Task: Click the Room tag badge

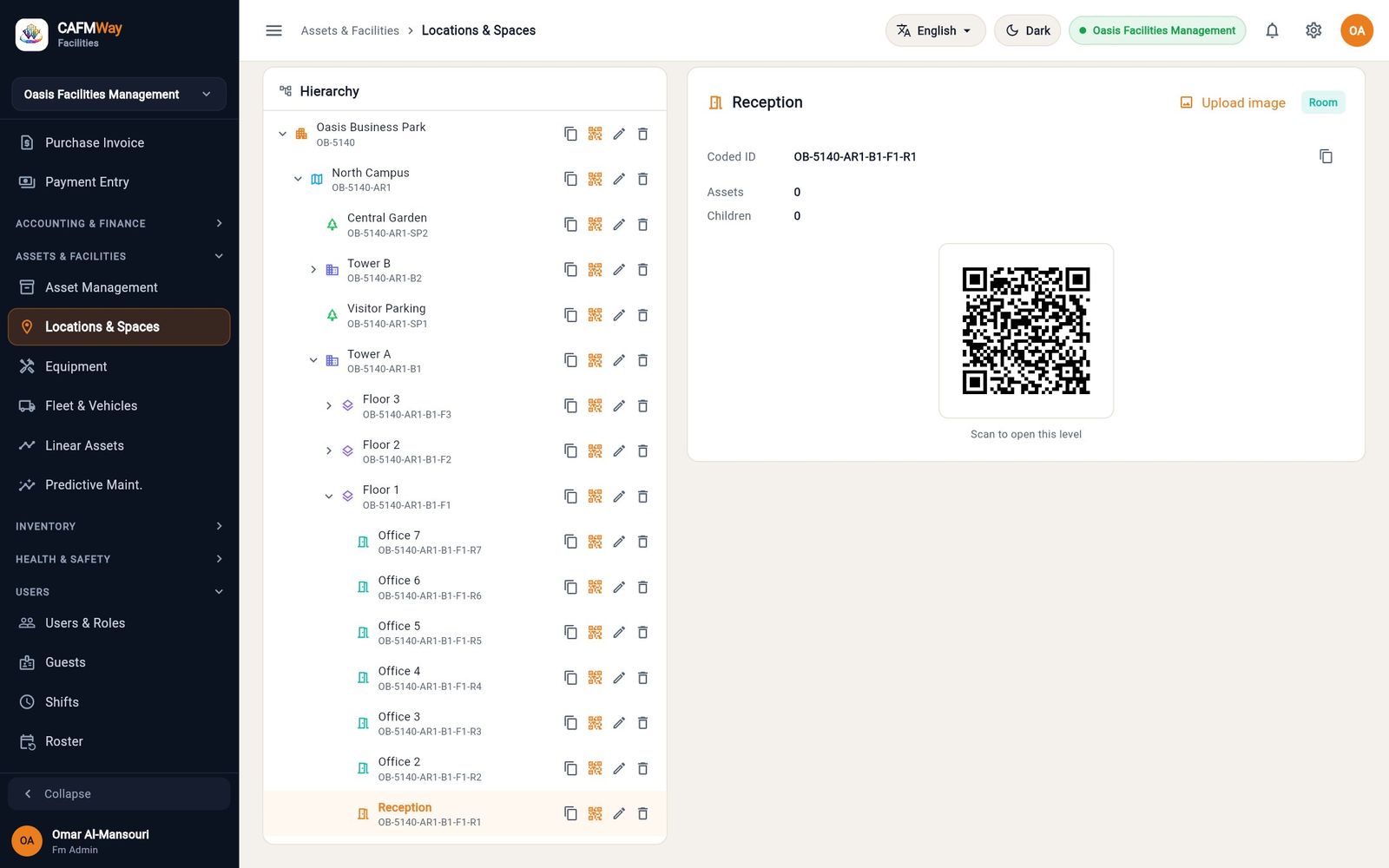Action: tap(1323, 102)
